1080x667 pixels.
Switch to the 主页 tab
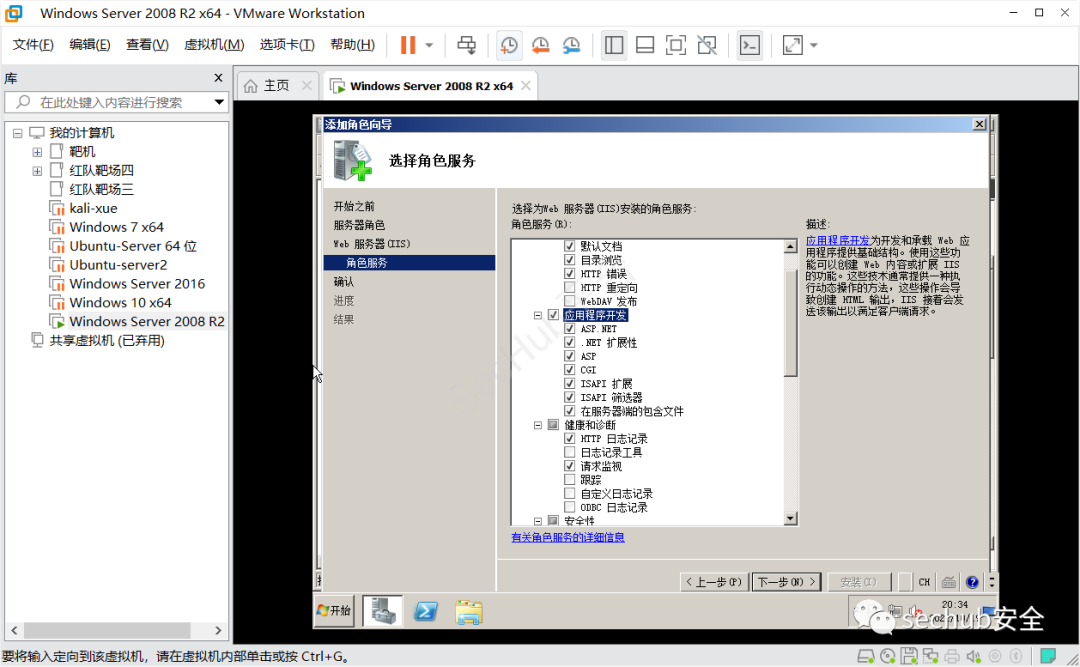(276, 86)
